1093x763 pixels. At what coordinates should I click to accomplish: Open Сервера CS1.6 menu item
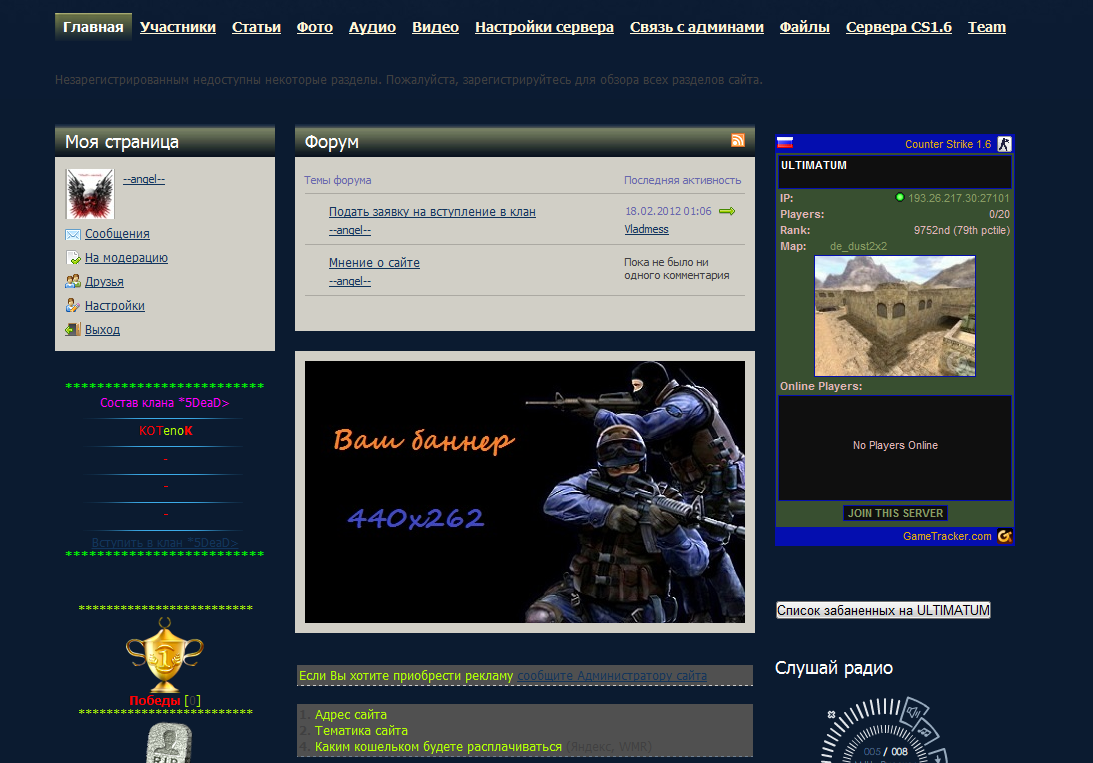899,27
